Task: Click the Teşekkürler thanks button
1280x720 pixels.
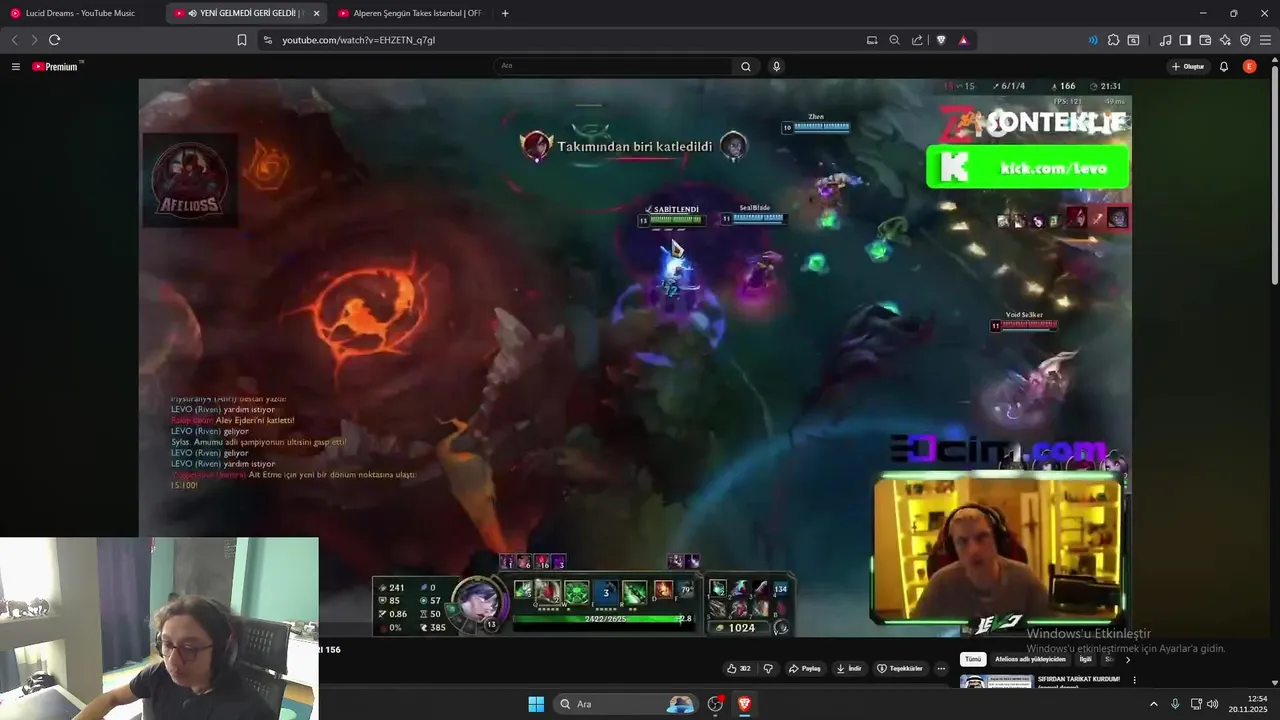Action: click(900, 668)
